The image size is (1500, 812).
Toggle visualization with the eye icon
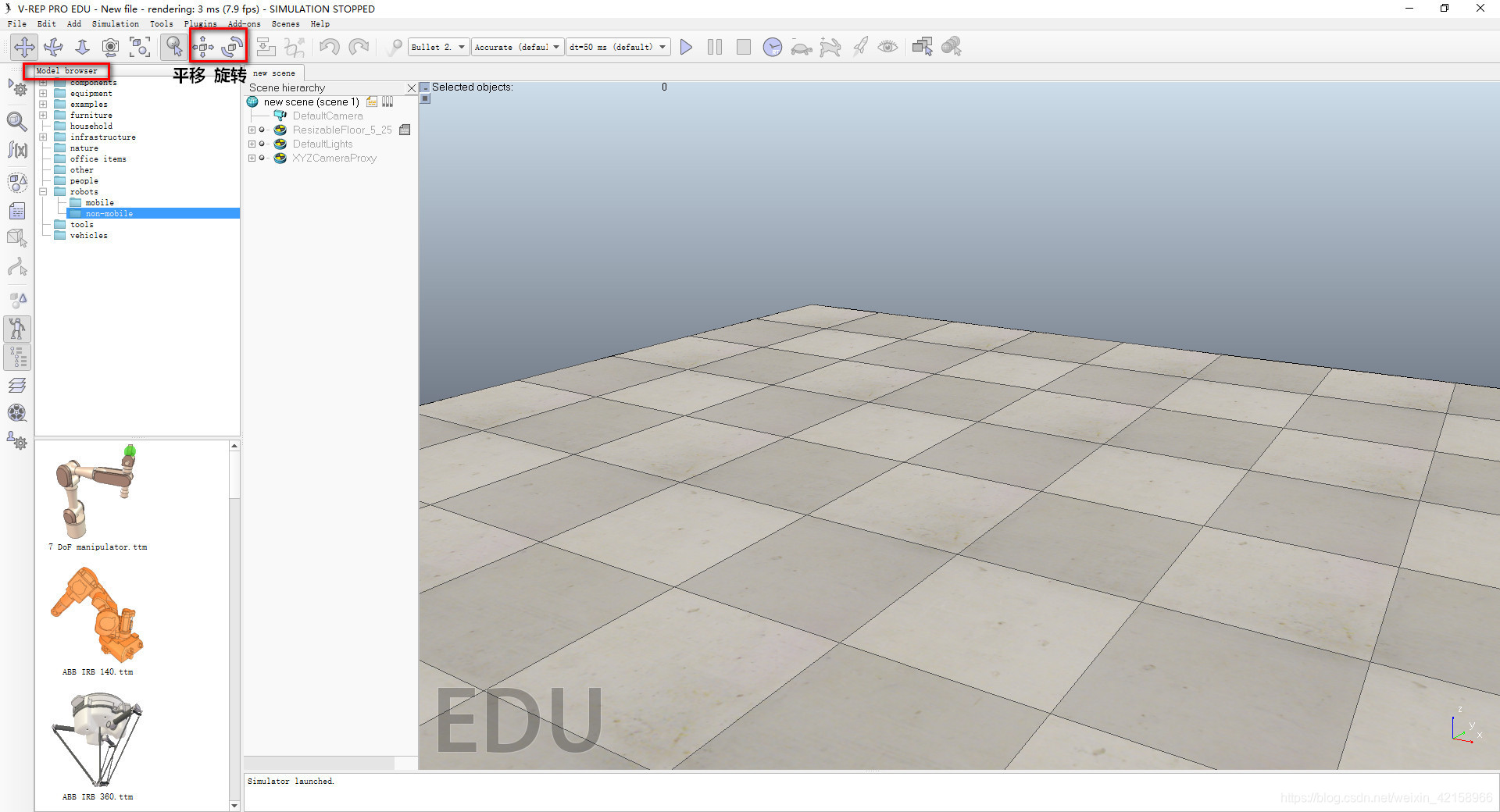(x=887, y=47)
